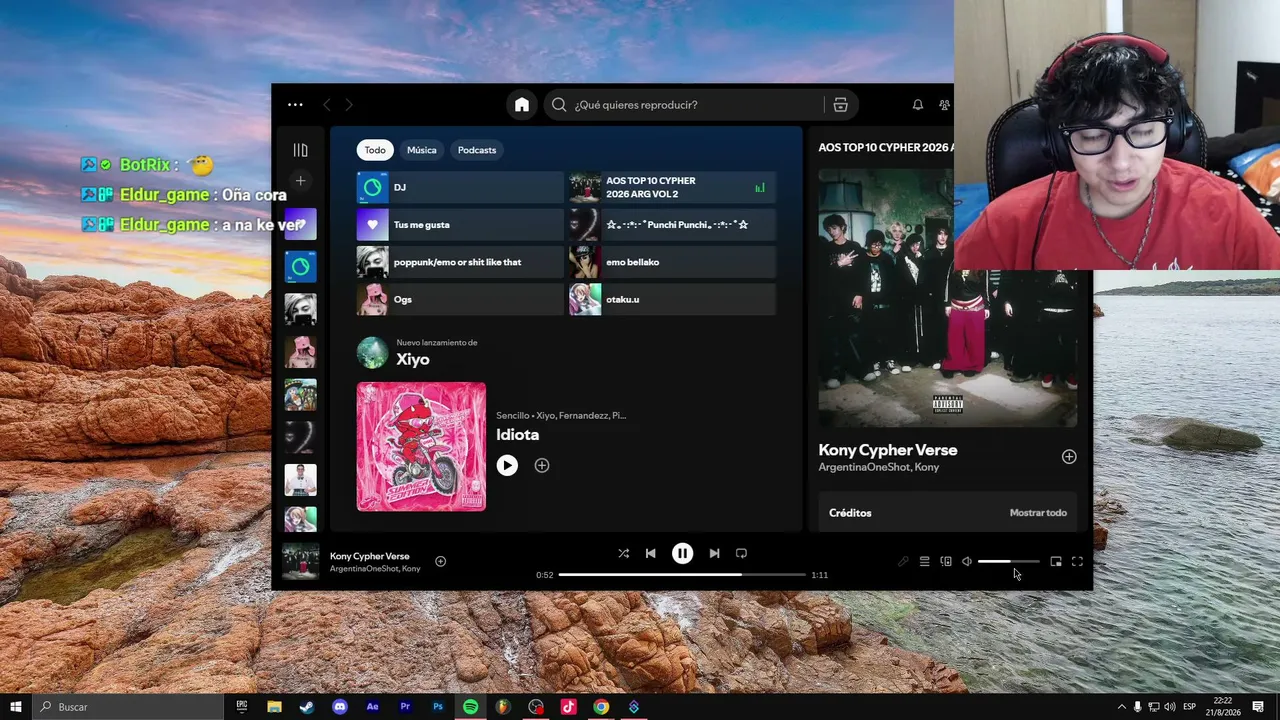Open the Idiota single cover art
The width and height of the screenshot is (1280, 720).
[421, 447]
